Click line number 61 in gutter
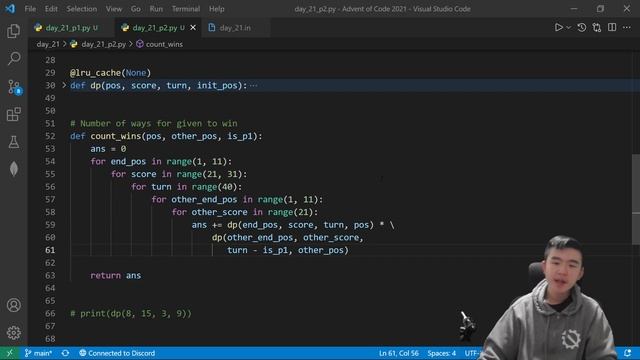This screenshot has height=360, width=640. (x=50, y=250)
